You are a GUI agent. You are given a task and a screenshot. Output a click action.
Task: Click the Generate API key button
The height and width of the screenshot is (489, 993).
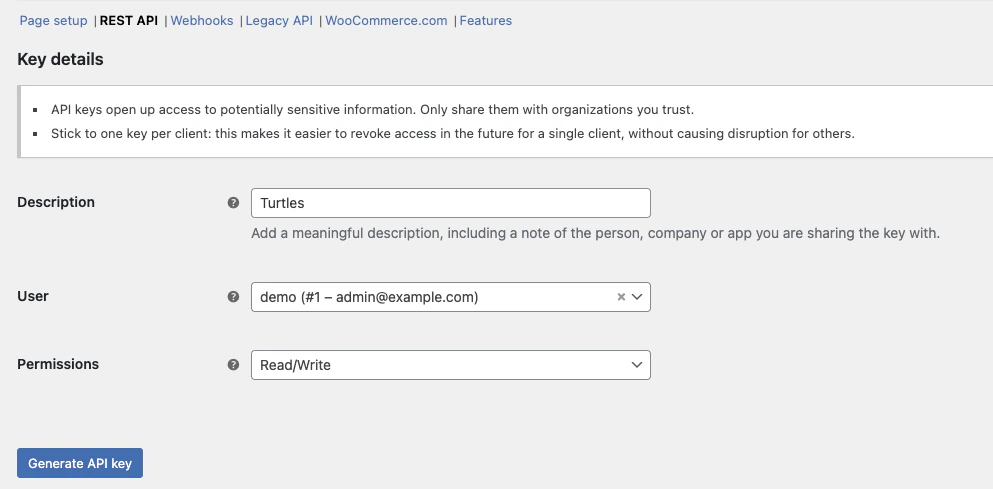80,463
